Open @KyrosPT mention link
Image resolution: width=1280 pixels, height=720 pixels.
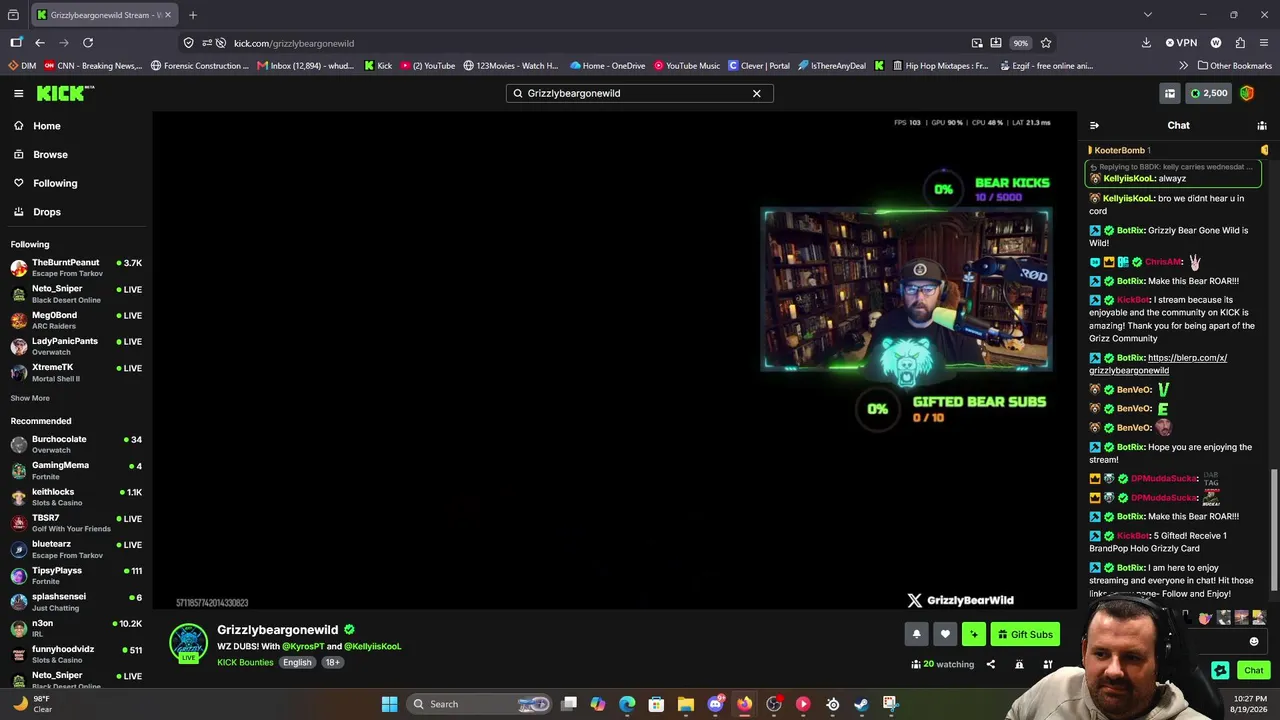303,646
